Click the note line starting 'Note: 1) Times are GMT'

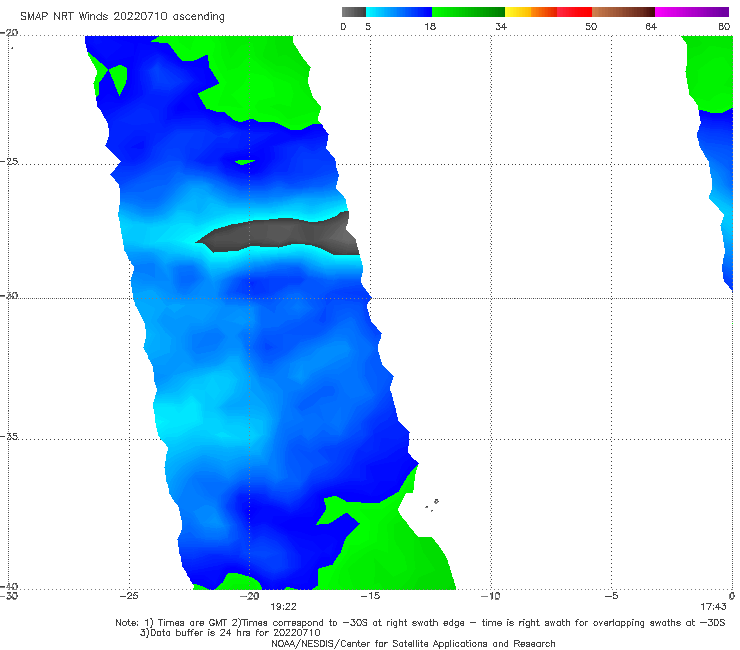[x=420, y=623]
